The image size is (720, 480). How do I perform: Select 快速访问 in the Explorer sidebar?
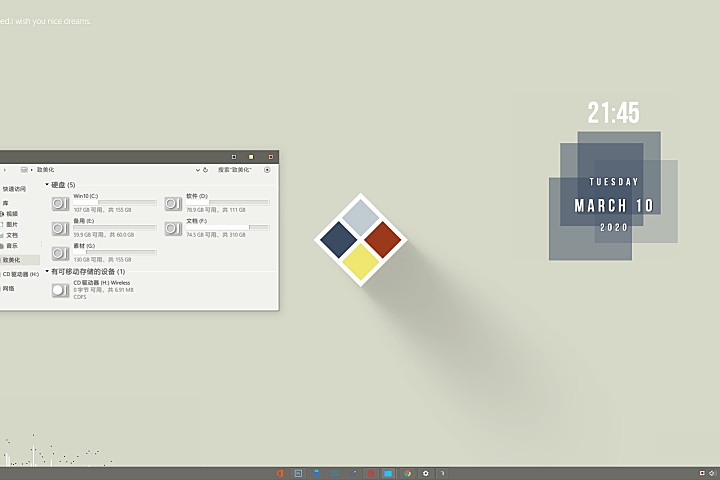[x=14, y=189]
